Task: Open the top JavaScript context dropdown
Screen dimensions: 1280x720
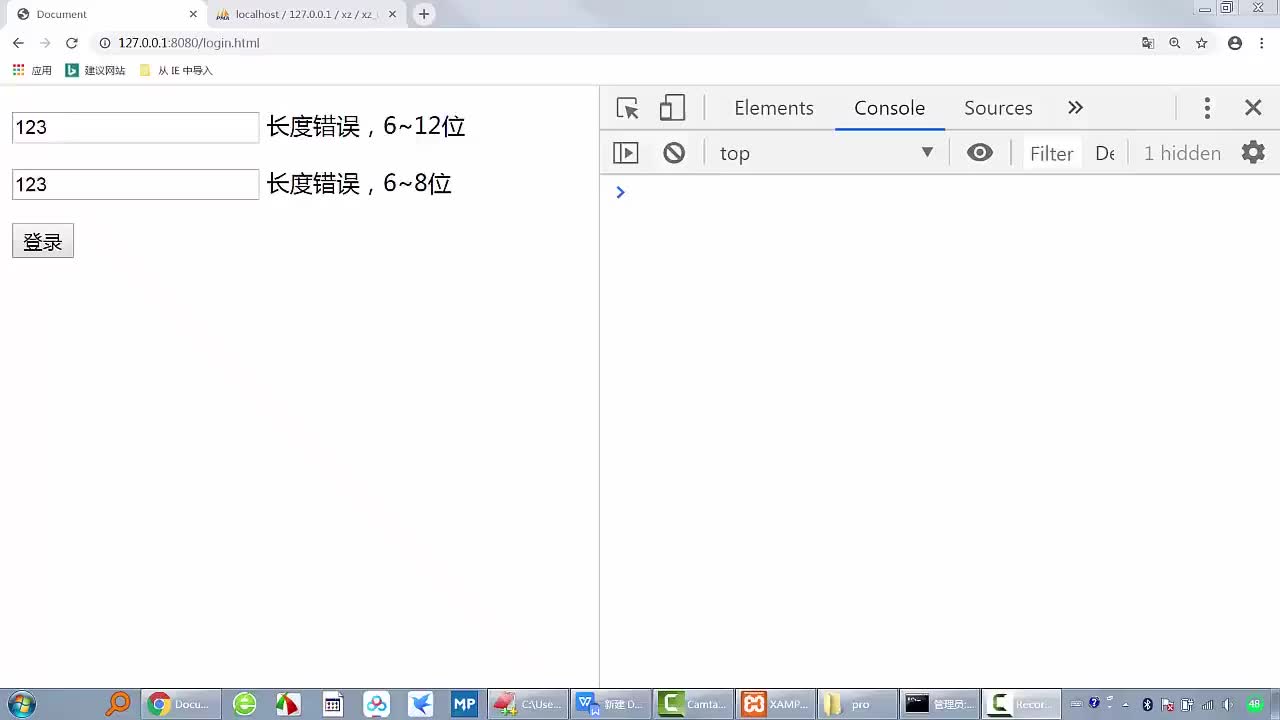Action: tap(826, 153)
